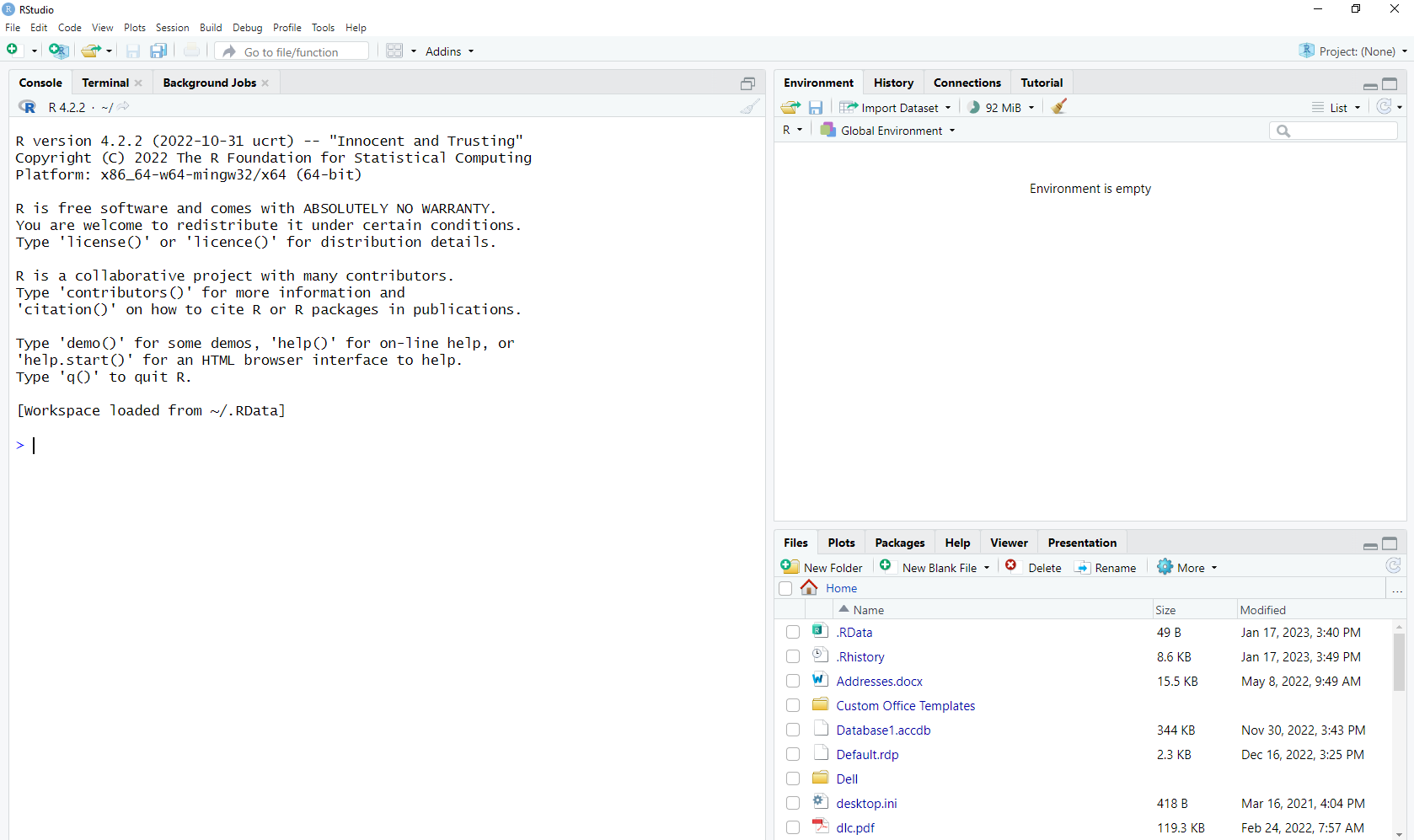
Task: Check the desktop.ini checkbox
Action: click(793, 803)
